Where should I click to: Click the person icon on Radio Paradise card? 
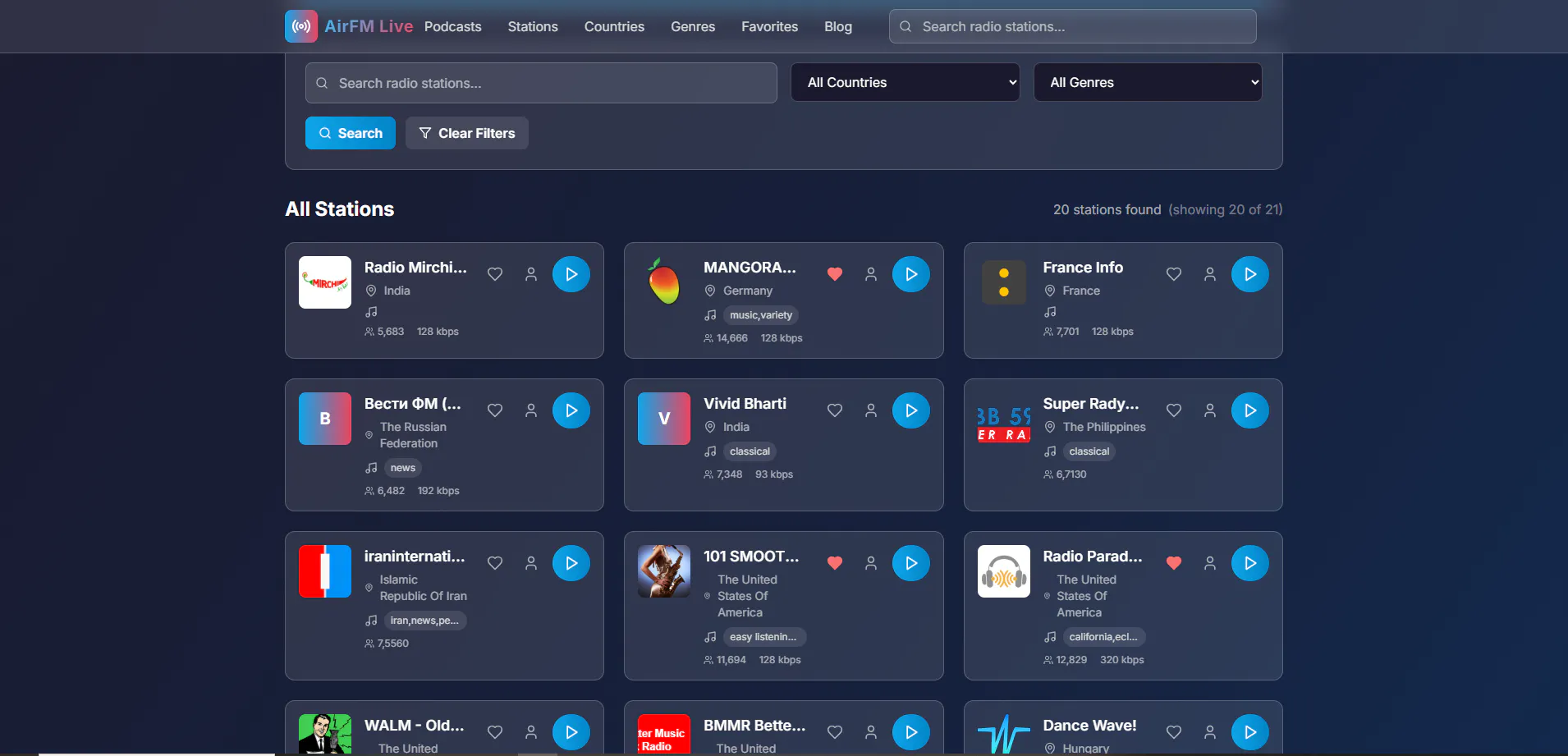click(1210, 563)
